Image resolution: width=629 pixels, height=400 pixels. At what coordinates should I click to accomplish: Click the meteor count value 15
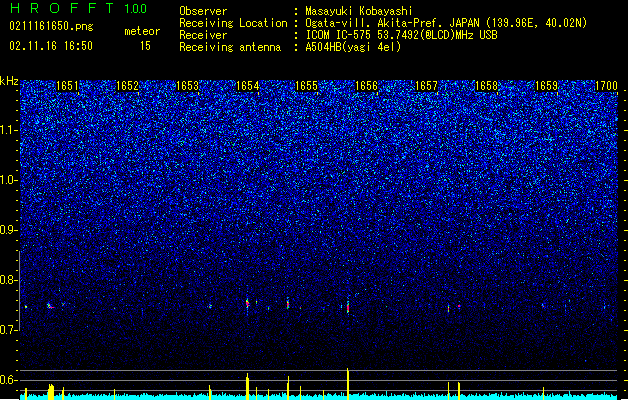[145, 46]
